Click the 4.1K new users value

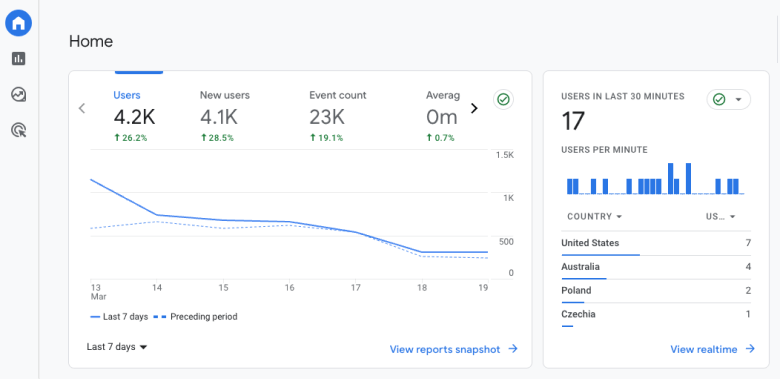(219, 117)
